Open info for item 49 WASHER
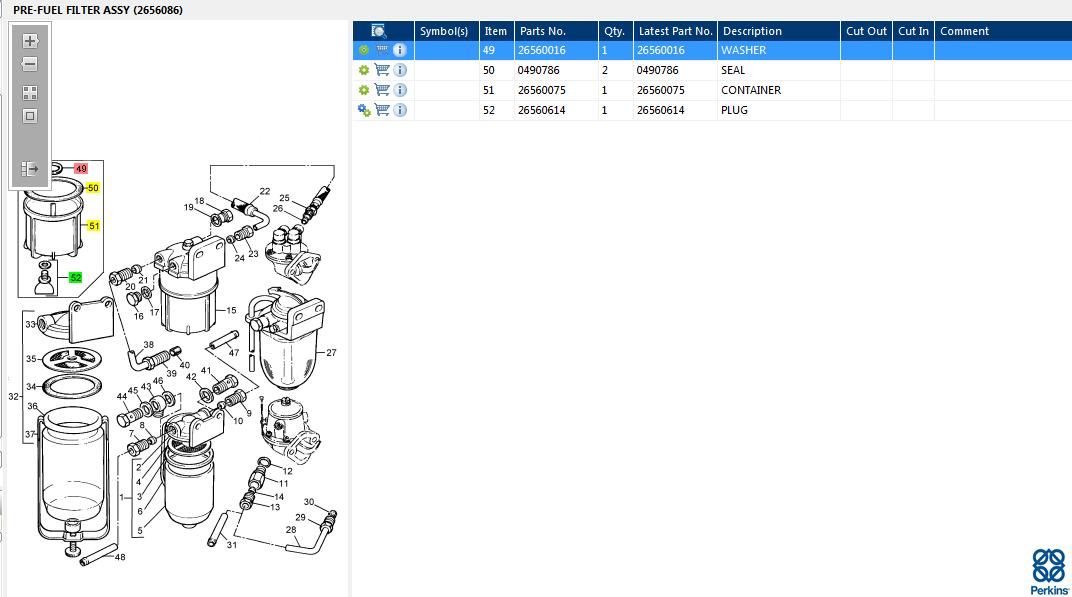 400,50
